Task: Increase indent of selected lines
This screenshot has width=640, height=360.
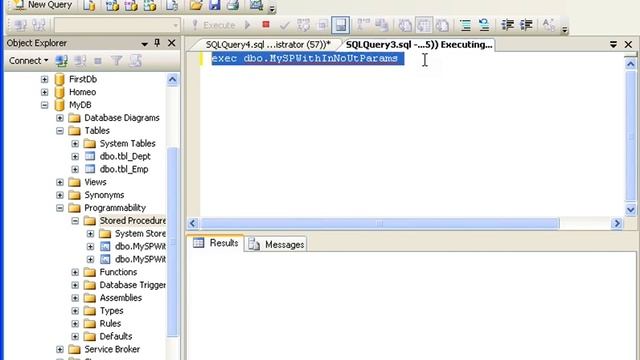Action: click(x=526, y=25)
